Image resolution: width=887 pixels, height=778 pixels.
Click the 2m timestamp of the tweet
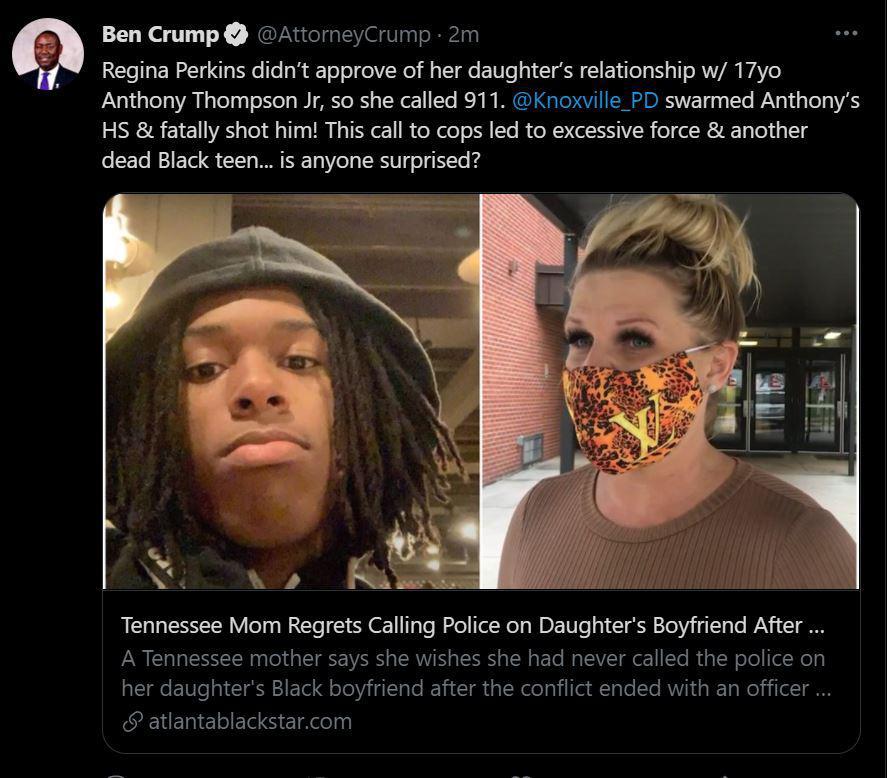(x=464, y=35)
